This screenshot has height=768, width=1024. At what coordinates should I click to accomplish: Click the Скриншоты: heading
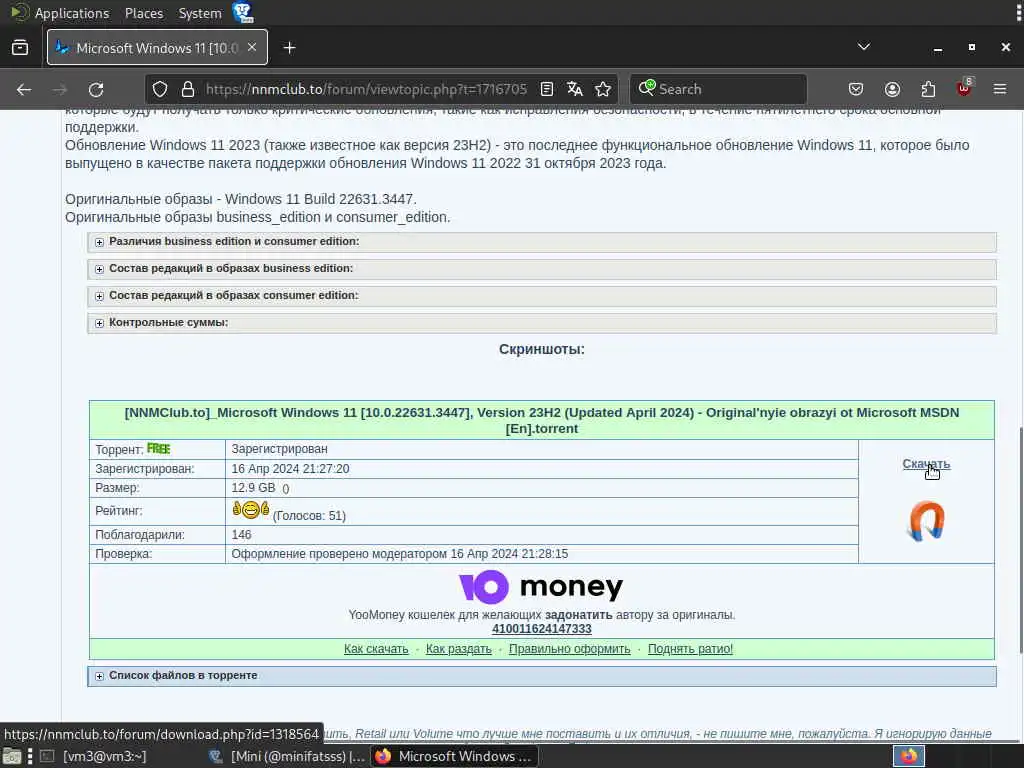tap(541, 349)
